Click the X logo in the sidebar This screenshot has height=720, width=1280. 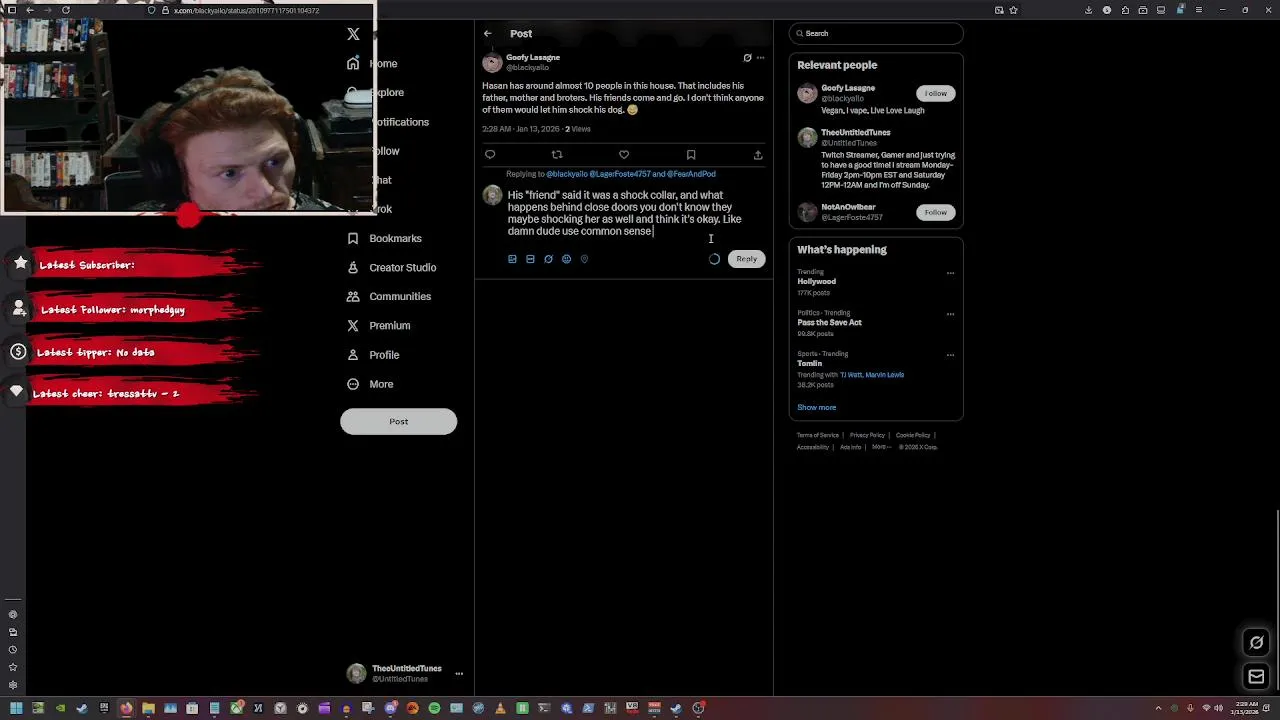[x=353, y=34]
